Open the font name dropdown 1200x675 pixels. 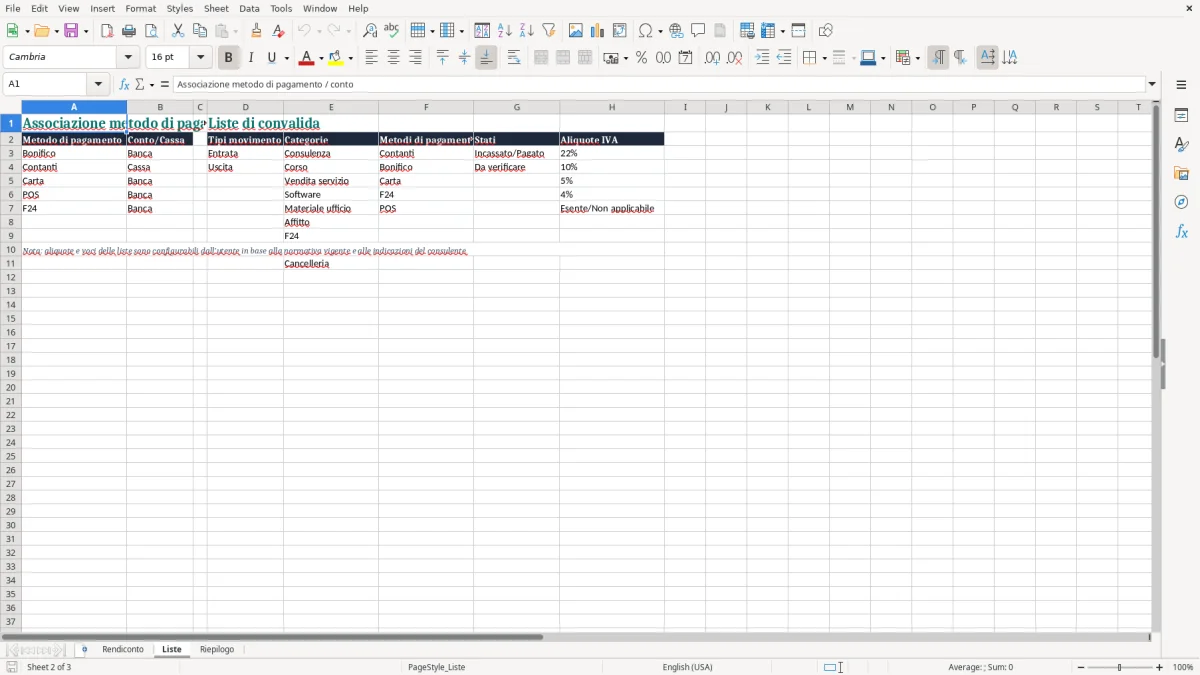click(128, 58)
